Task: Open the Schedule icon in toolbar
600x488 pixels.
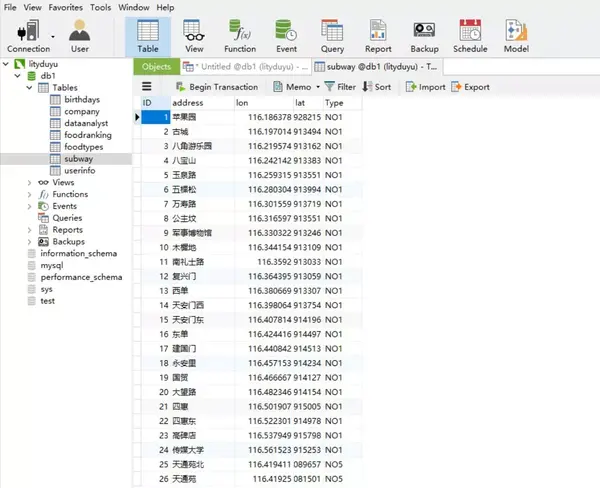Action: click(470, 36)
